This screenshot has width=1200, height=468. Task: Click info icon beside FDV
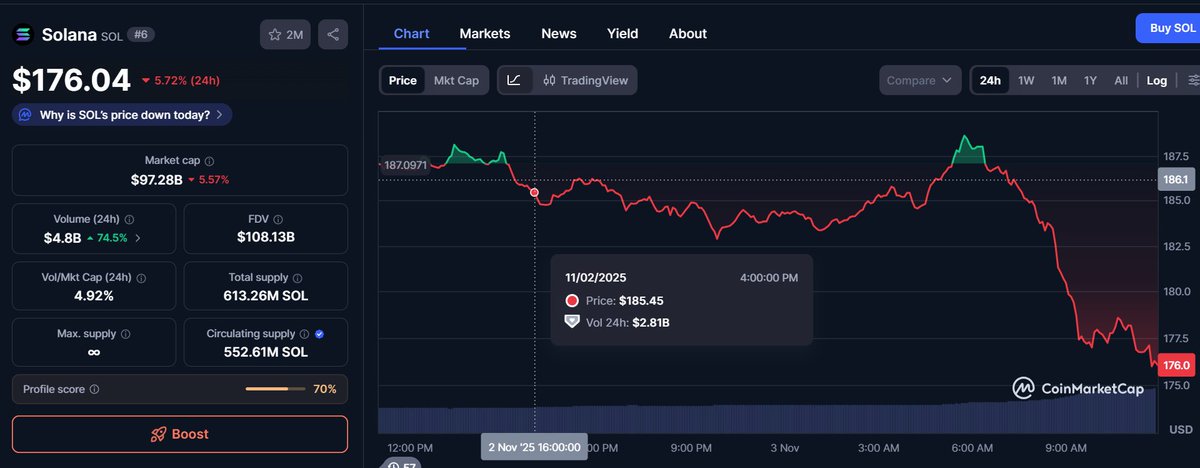pos(279,219)
